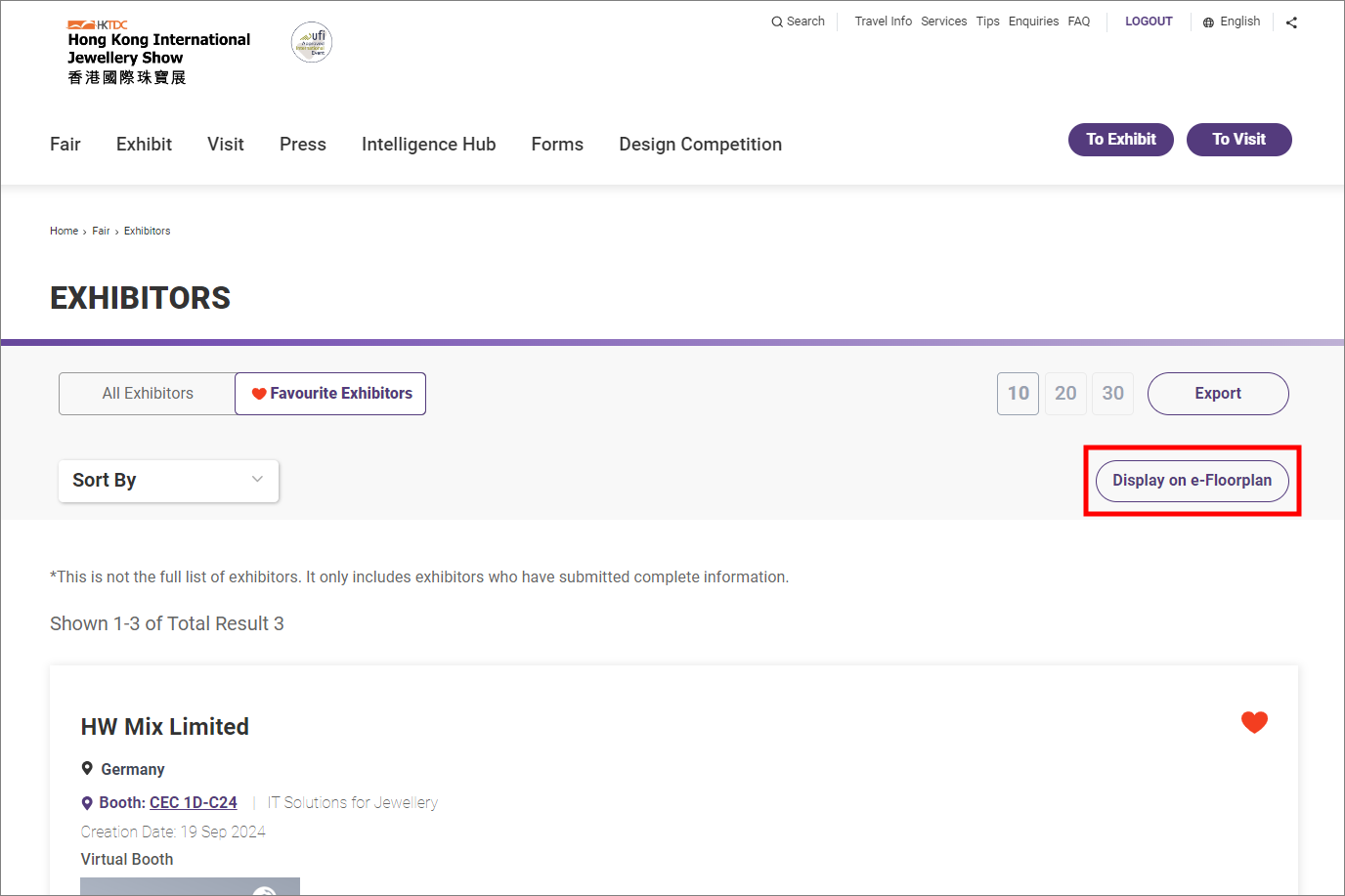The image size is (1345, 896).
Task: Open the Intelligence Hub menu
Action: (429, 145)
